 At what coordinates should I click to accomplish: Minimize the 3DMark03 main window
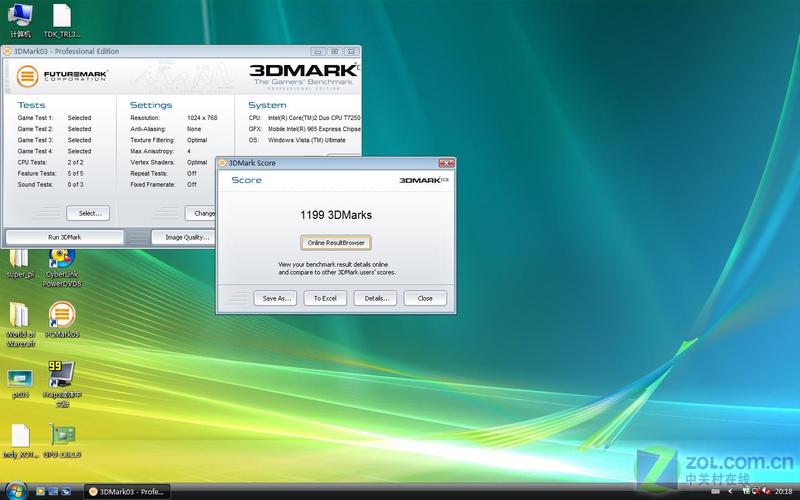(317, 52)
